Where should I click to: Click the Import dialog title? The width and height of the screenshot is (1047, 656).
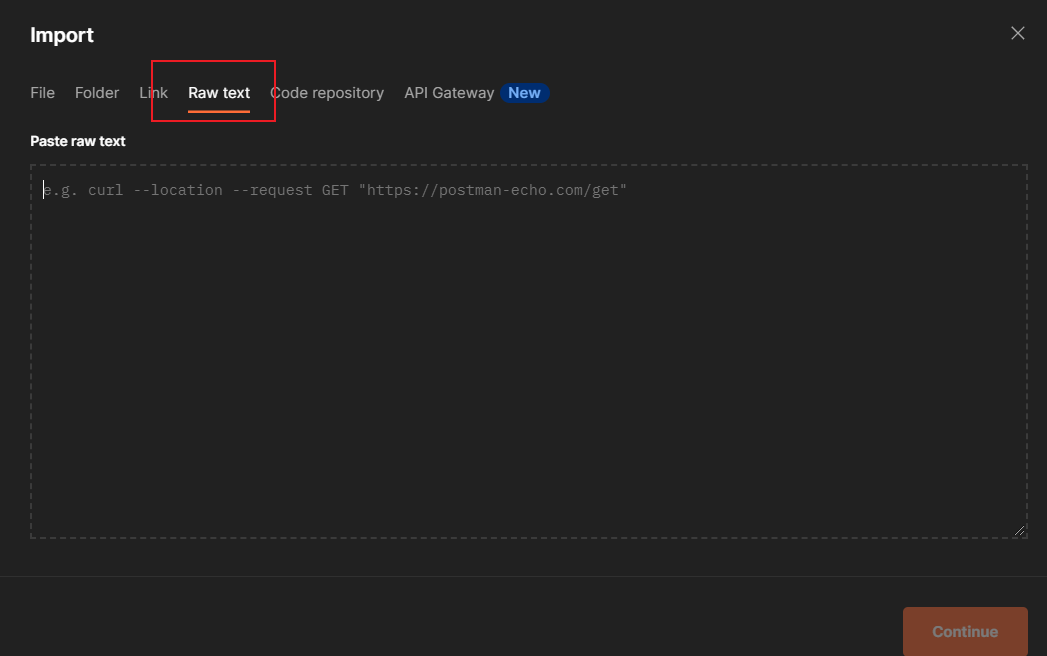pos(61,35)
